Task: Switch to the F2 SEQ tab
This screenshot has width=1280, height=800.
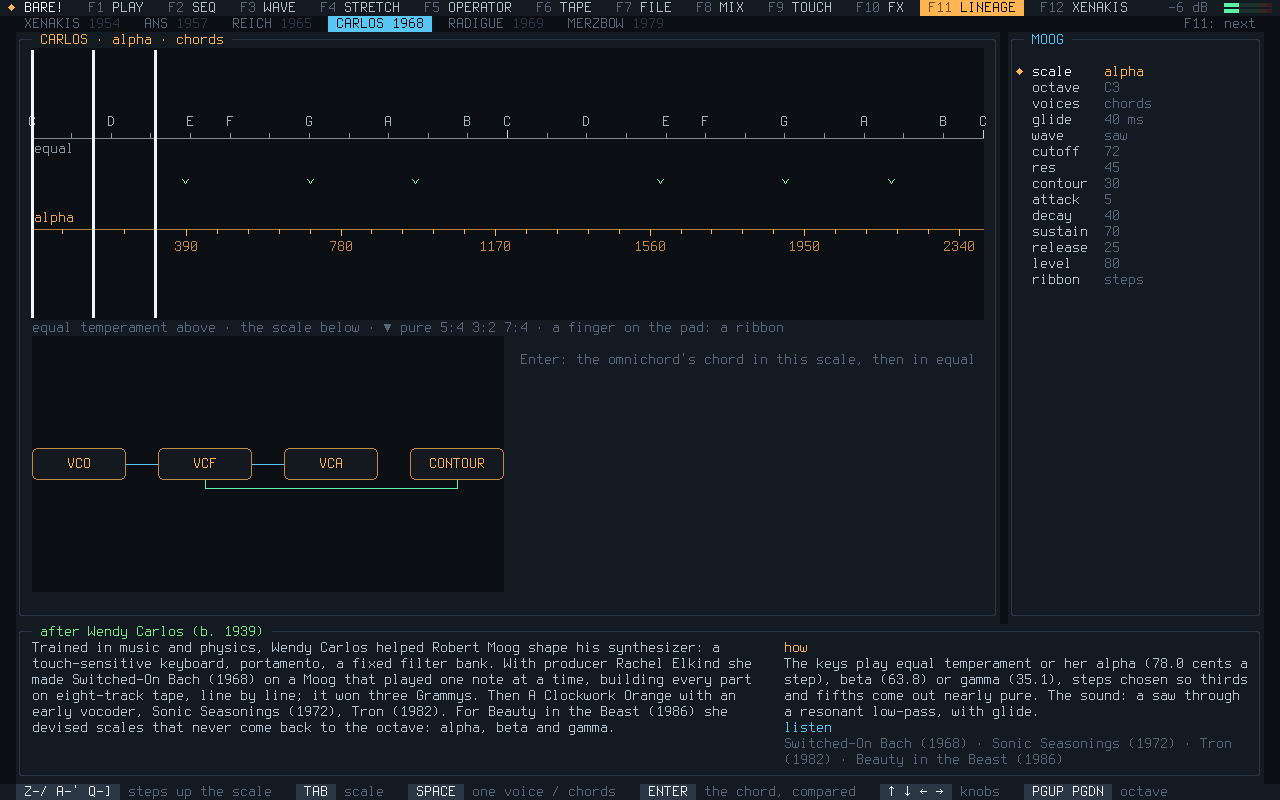Action: coord(192,7)
